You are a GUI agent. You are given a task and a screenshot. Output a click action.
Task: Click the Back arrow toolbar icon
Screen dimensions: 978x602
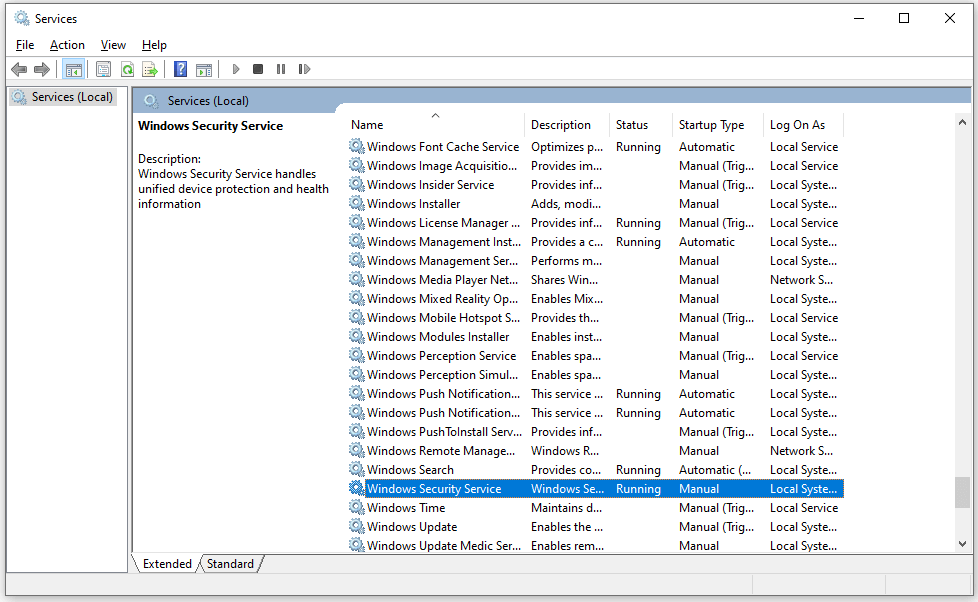click(x=19, y=69)
